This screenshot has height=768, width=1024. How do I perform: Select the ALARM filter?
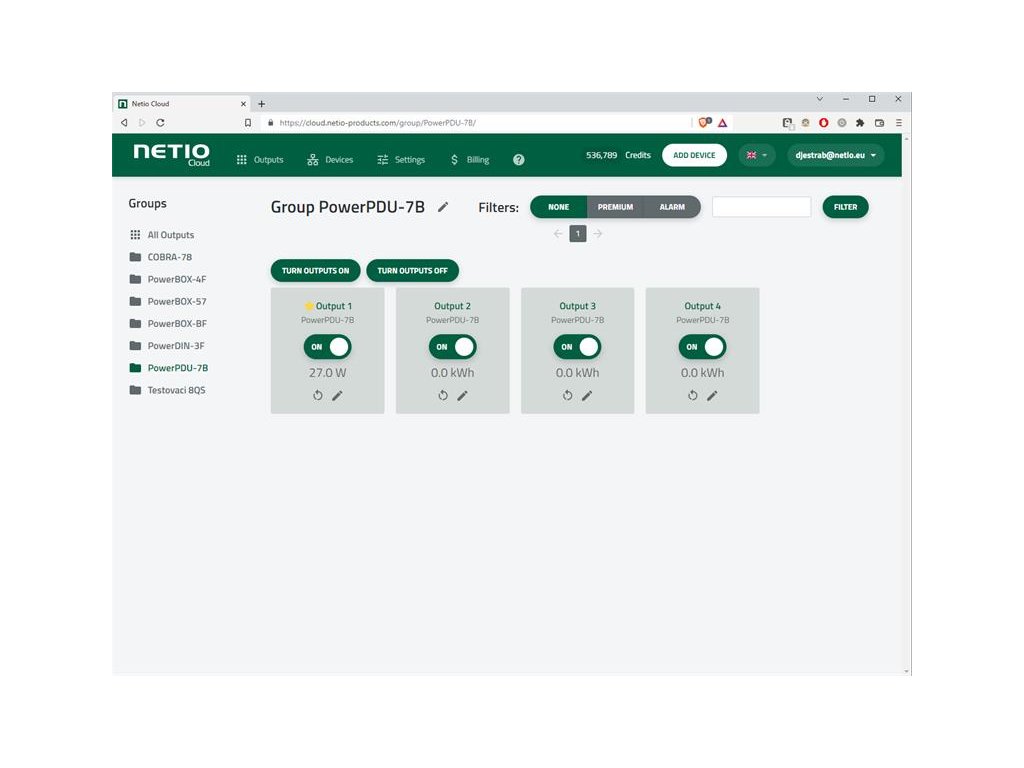coord(672,207)
